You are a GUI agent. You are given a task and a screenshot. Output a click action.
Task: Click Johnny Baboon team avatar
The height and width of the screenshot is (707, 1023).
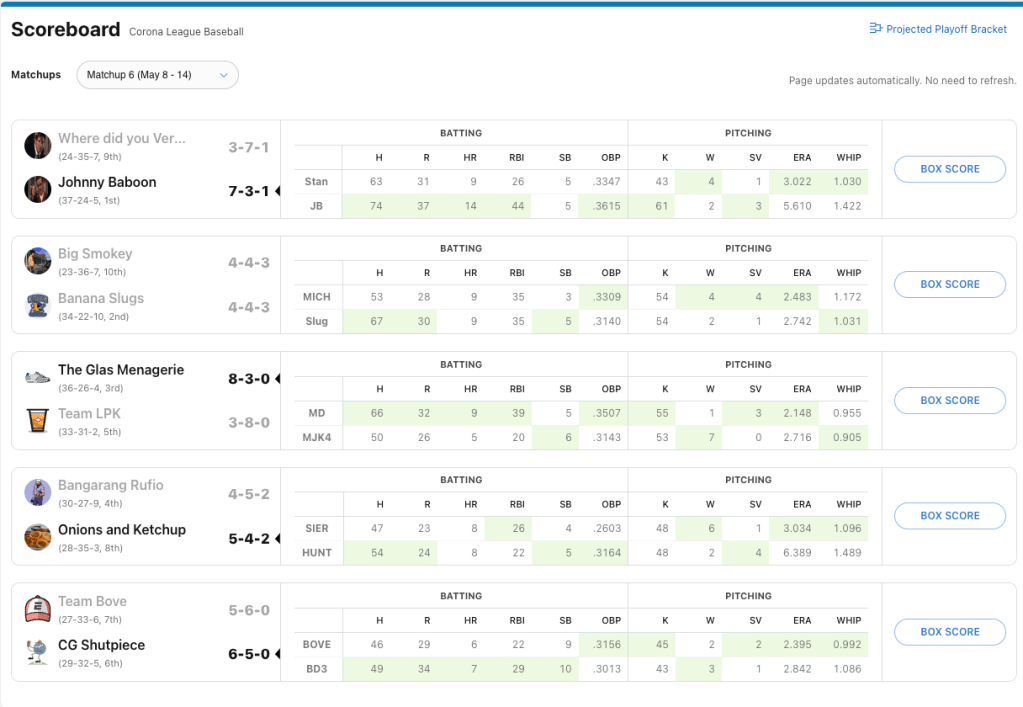tap(38, 189)
